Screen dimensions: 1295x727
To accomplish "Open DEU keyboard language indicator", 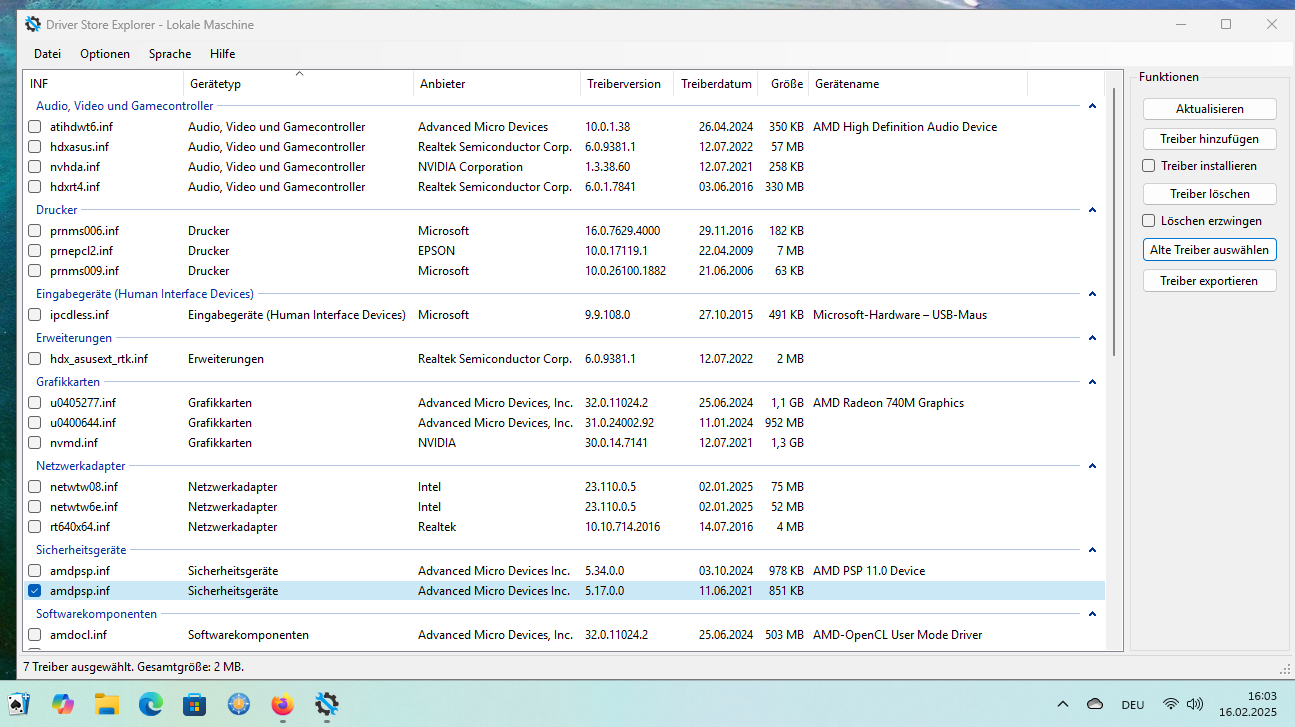I will (1133, 705).
